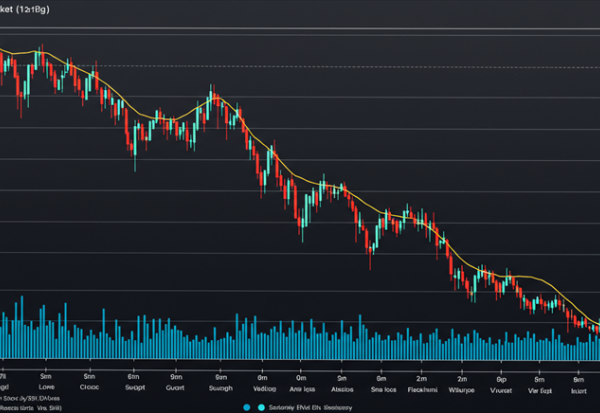
Task: Click the teal legend dot beside the blue one
Action: coord(260,408)
